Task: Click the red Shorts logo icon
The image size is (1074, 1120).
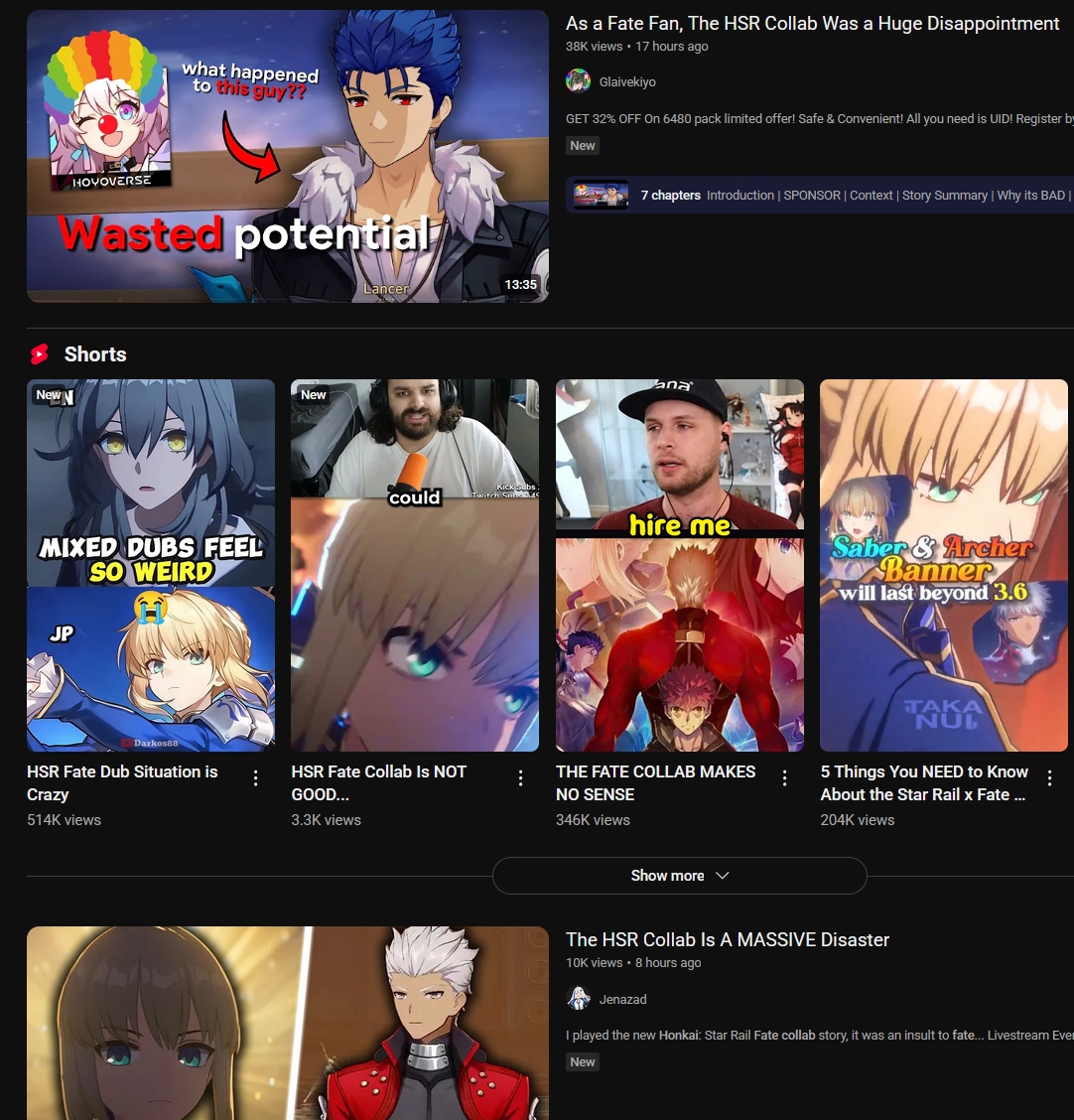Action: [40, 353]
